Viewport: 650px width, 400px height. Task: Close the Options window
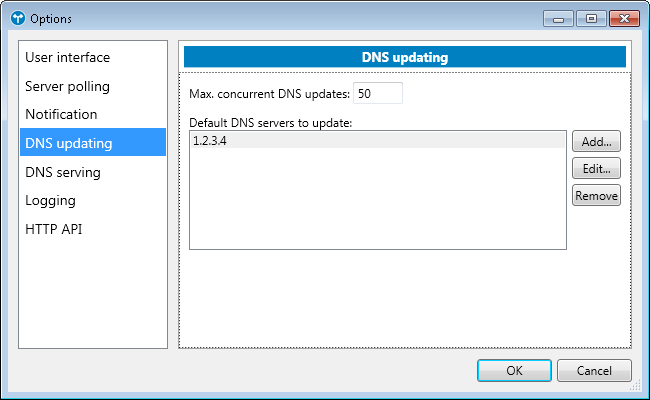pyautogui.click(x=621, y=18)
